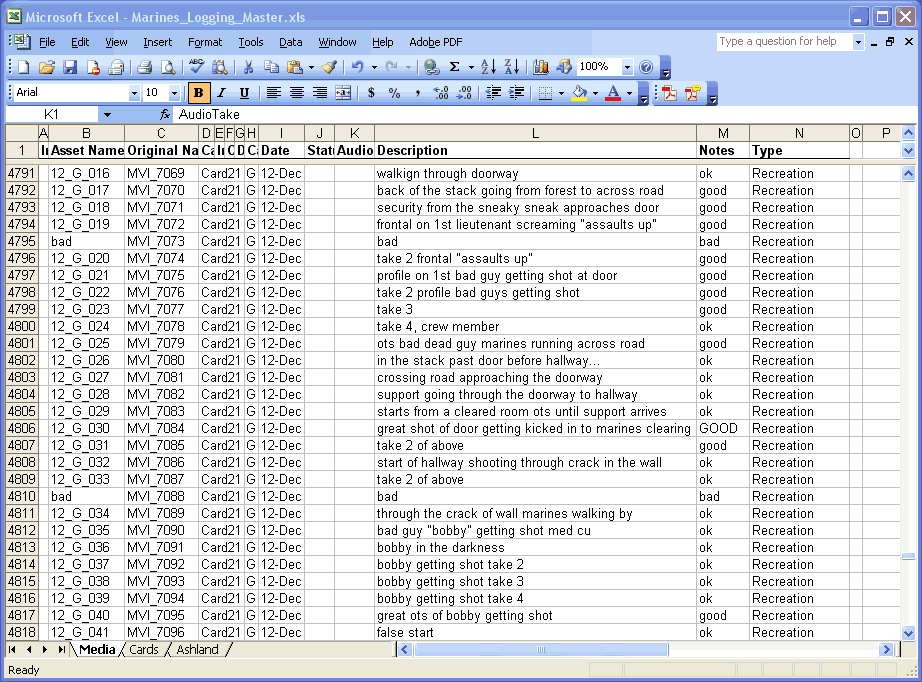This screenshot has width=922, height=682.
Task: Select the Format Painter brush
Action: click(x=329, y=67)
